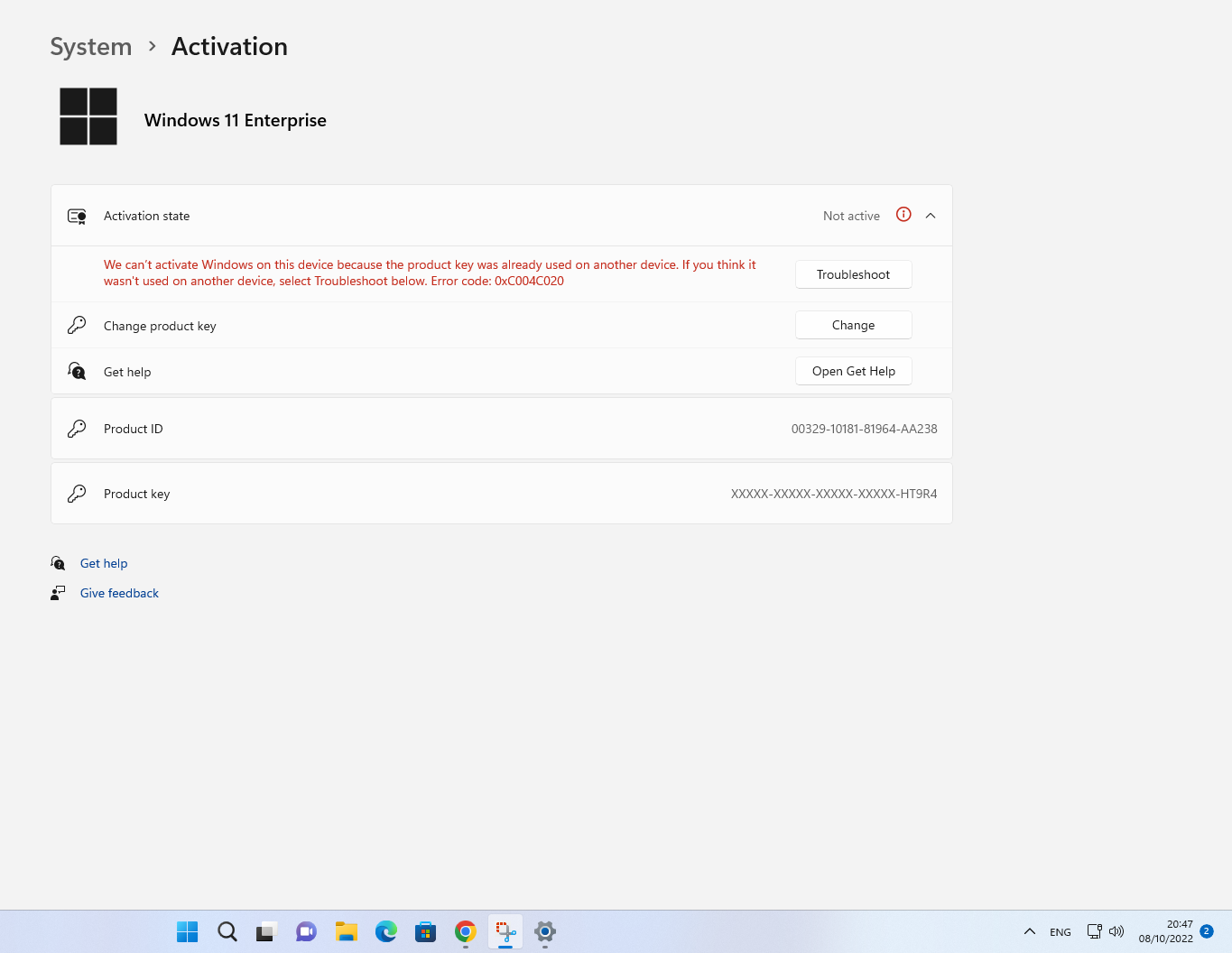
Task: Click the key icon beside Change product key
Action: click(x=77, y=325)
